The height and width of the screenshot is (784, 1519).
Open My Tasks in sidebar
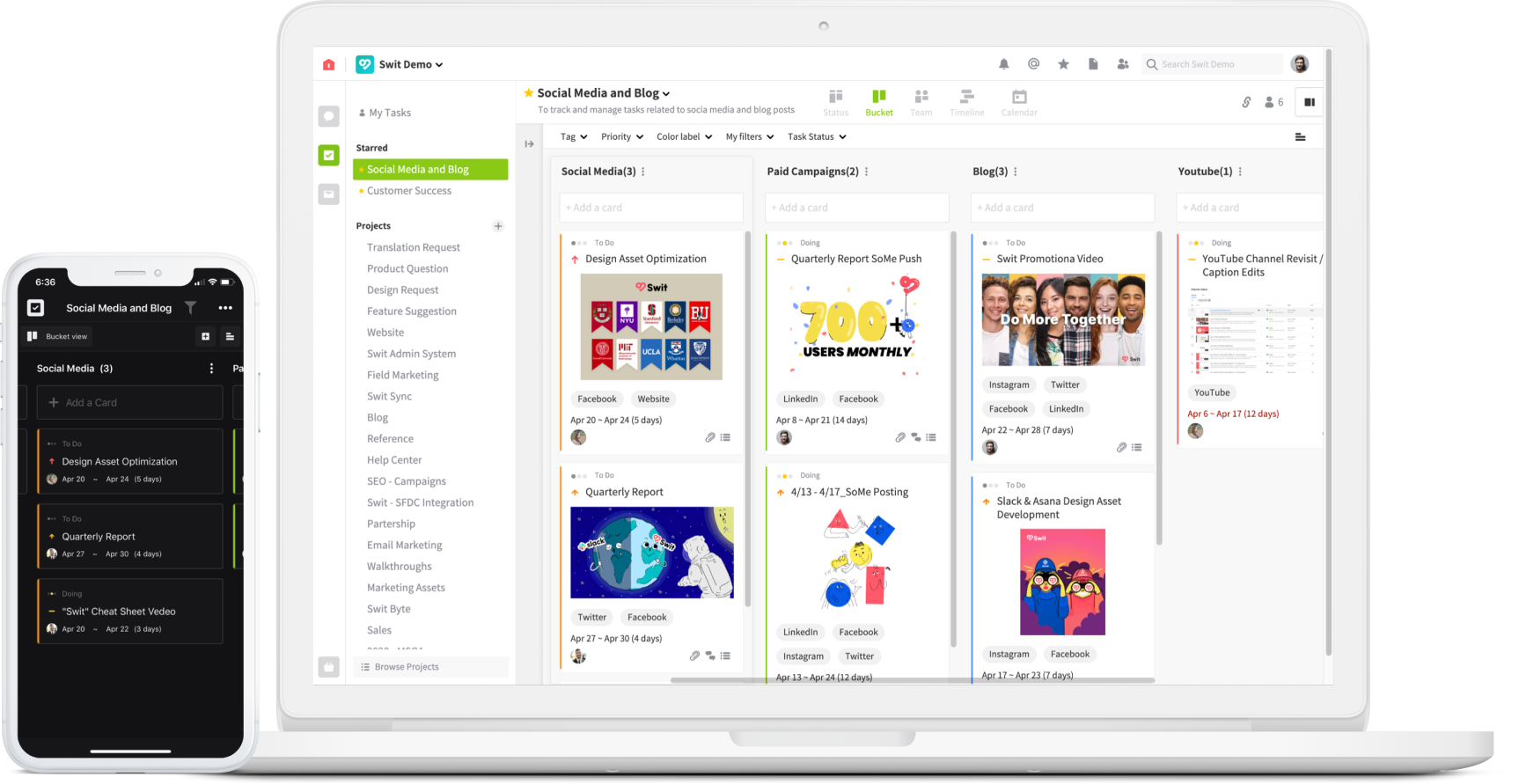(385, 113)
